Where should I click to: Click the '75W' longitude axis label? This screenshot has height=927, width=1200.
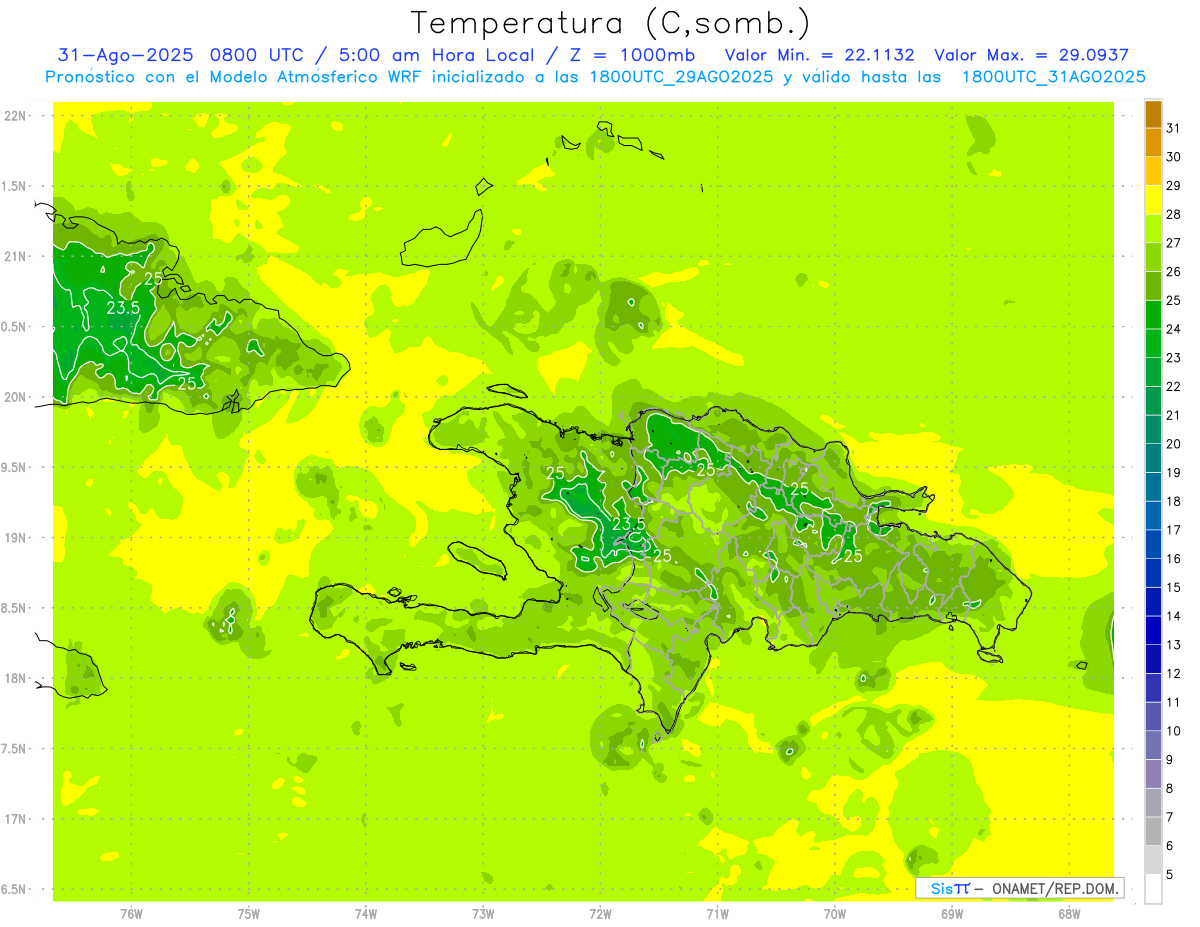click(249, 914)
